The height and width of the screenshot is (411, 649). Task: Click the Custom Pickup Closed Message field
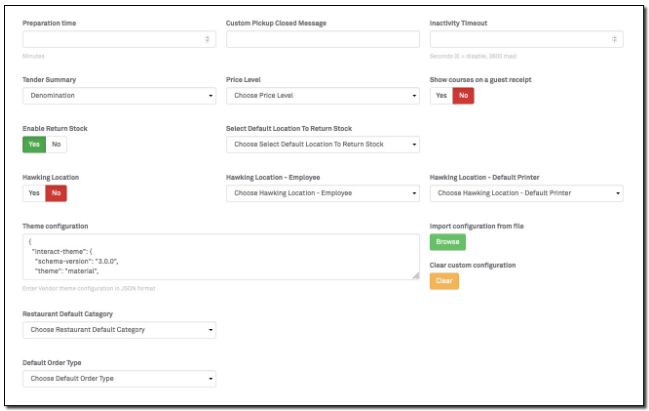(x=322, y=40)
